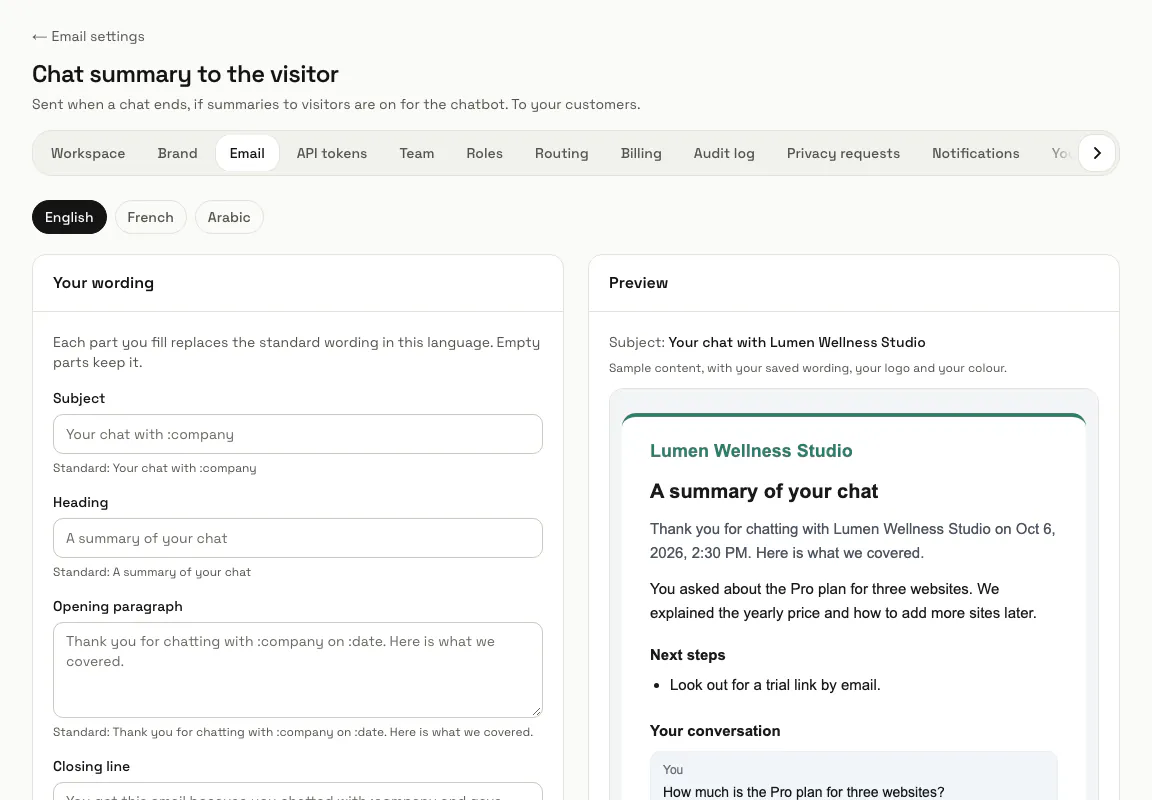The height and width of the screenshot is (800, 1152).
Task: Open the Billing tab
Action: point(641,153)
